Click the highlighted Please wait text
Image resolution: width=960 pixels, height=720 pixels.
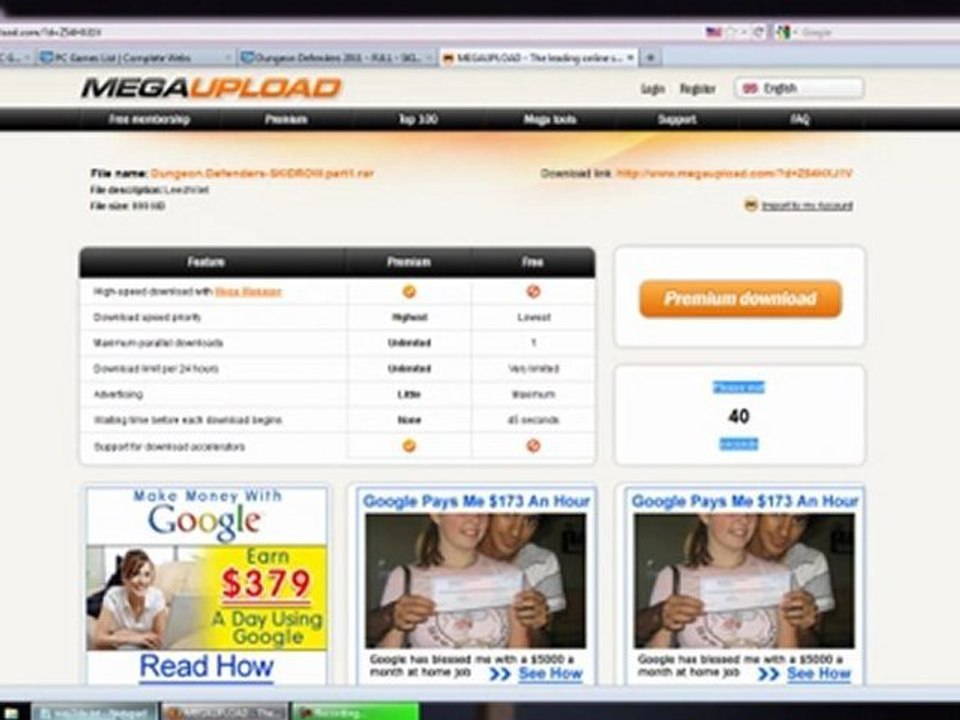click(739, 388)
